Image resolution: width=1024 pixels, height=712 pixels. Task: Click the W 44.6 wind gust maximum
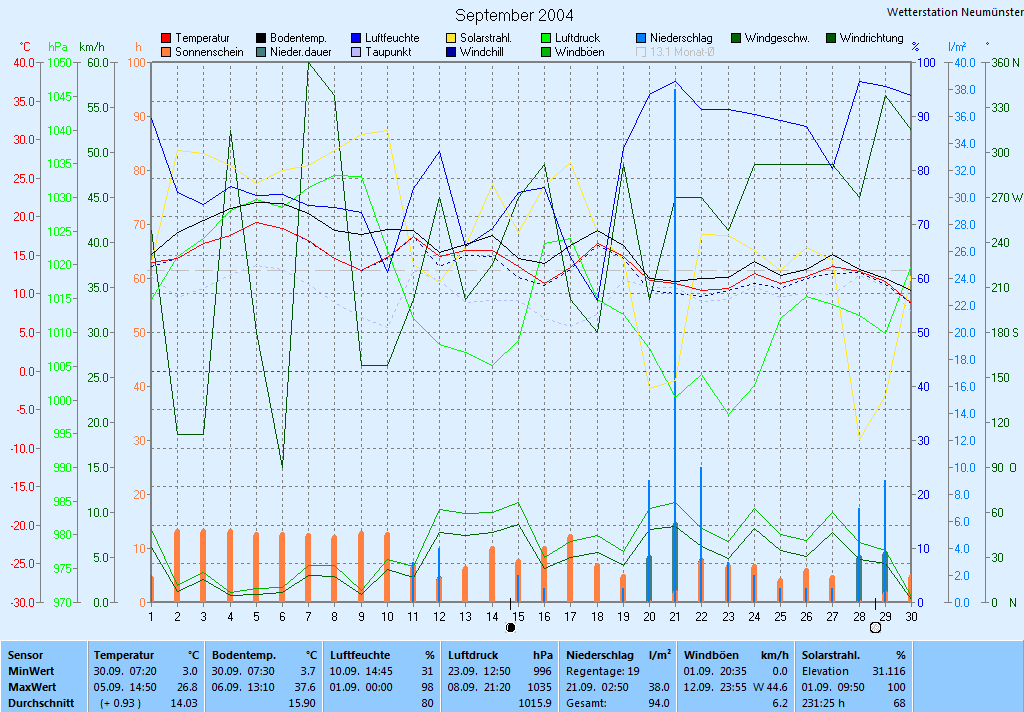point(771,687)
